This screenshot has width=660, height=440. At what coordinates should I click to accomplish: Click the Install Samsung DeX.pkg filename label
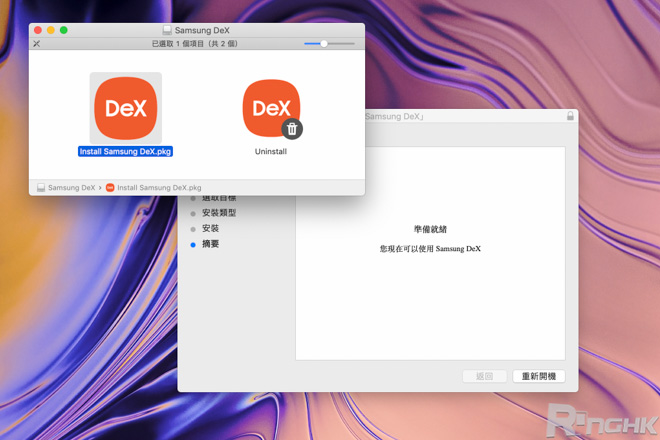pos(125,152)
